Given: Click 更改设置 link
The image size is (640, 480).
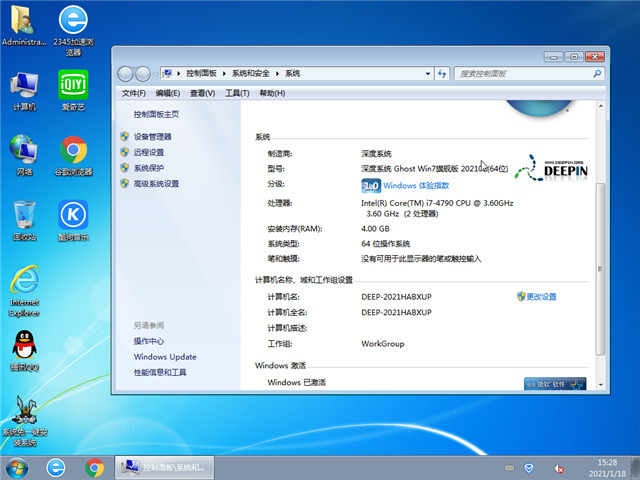Looking at the screenshot, I should click(541, 297).
